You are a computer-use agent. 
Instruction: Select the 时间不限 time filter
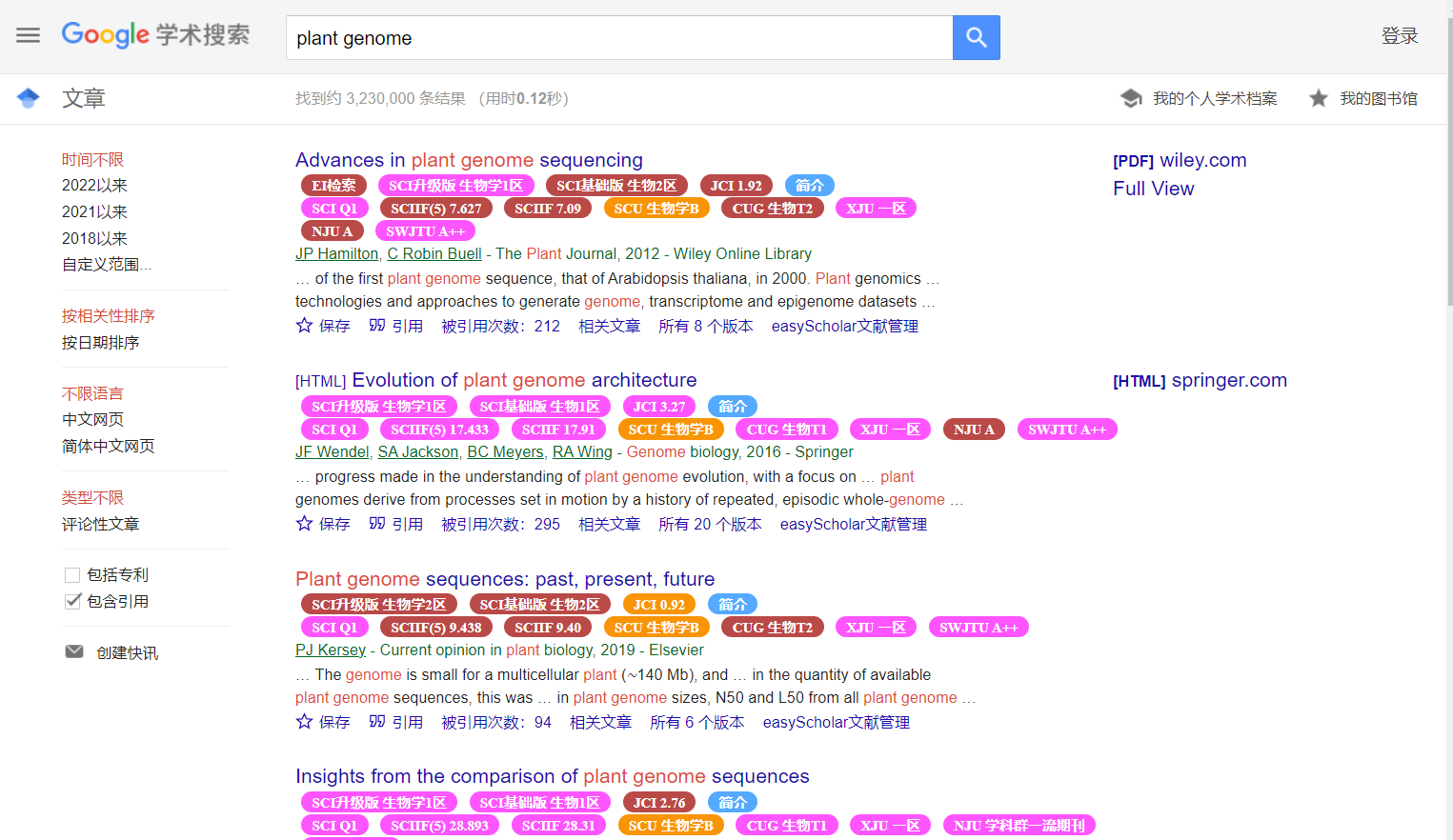[x=93, y=159]
